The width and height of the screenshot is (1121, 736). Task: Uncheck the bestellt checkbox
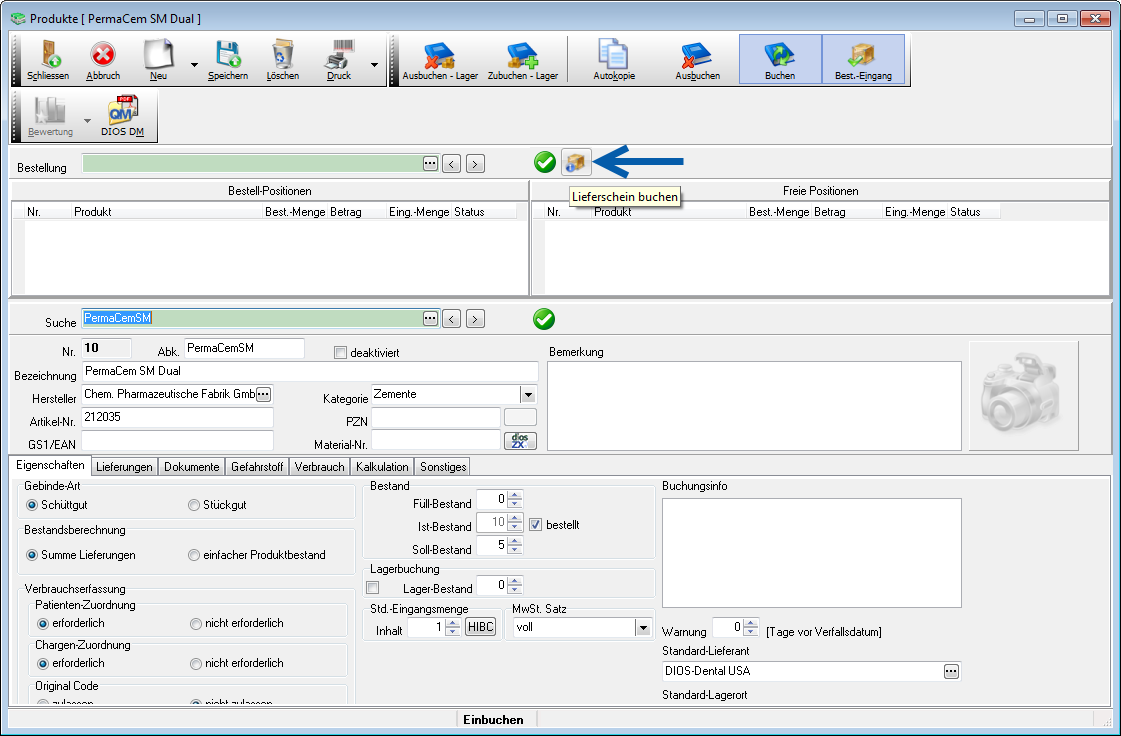coord(535,524)
